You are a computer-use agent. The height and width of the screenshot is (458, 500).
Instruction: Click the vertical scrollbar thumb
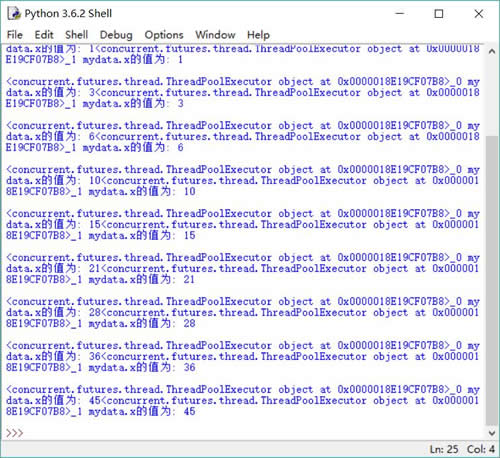tap(492, 280)
